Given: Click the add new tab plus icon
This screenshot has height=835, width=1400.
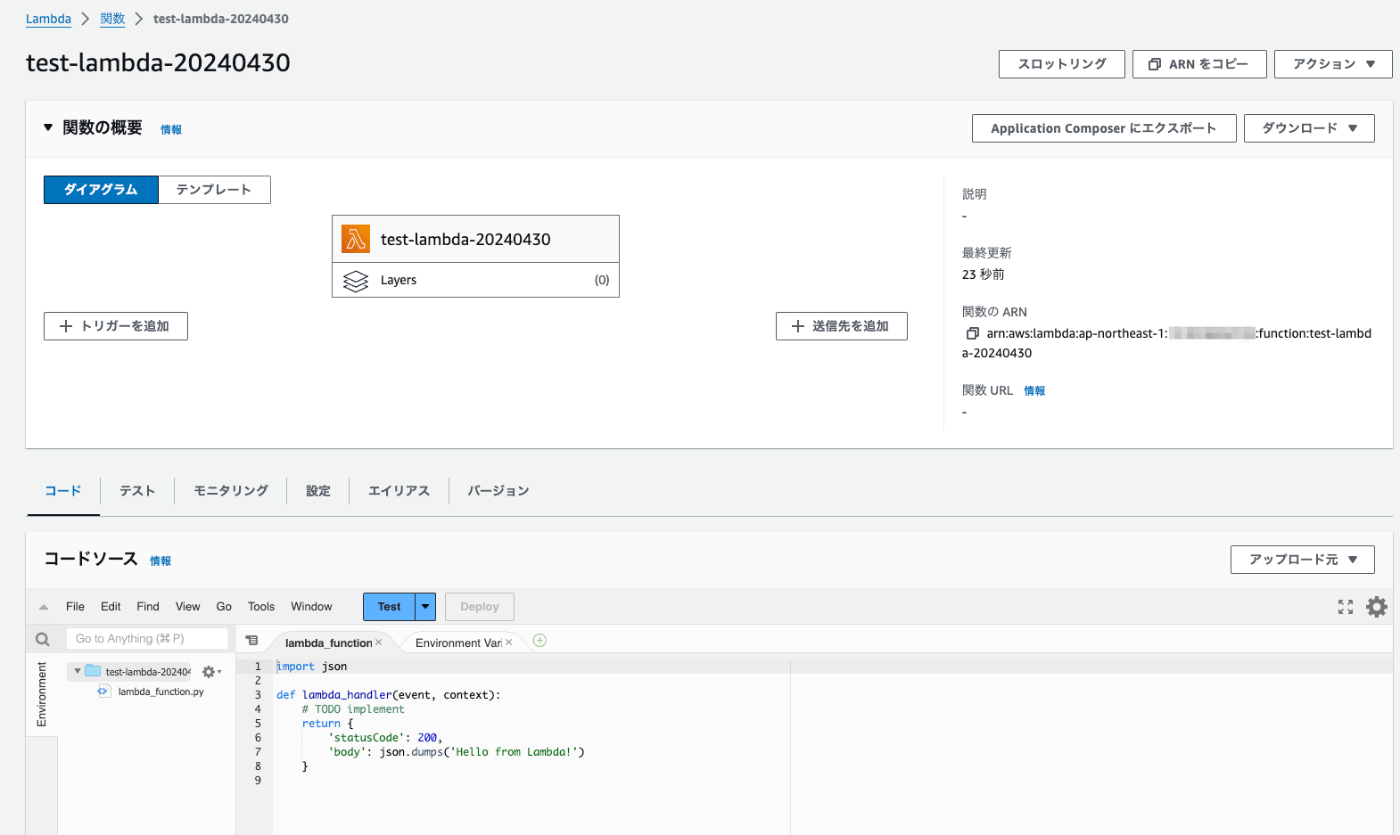Looking at the screenshot, I should [540, 641].
